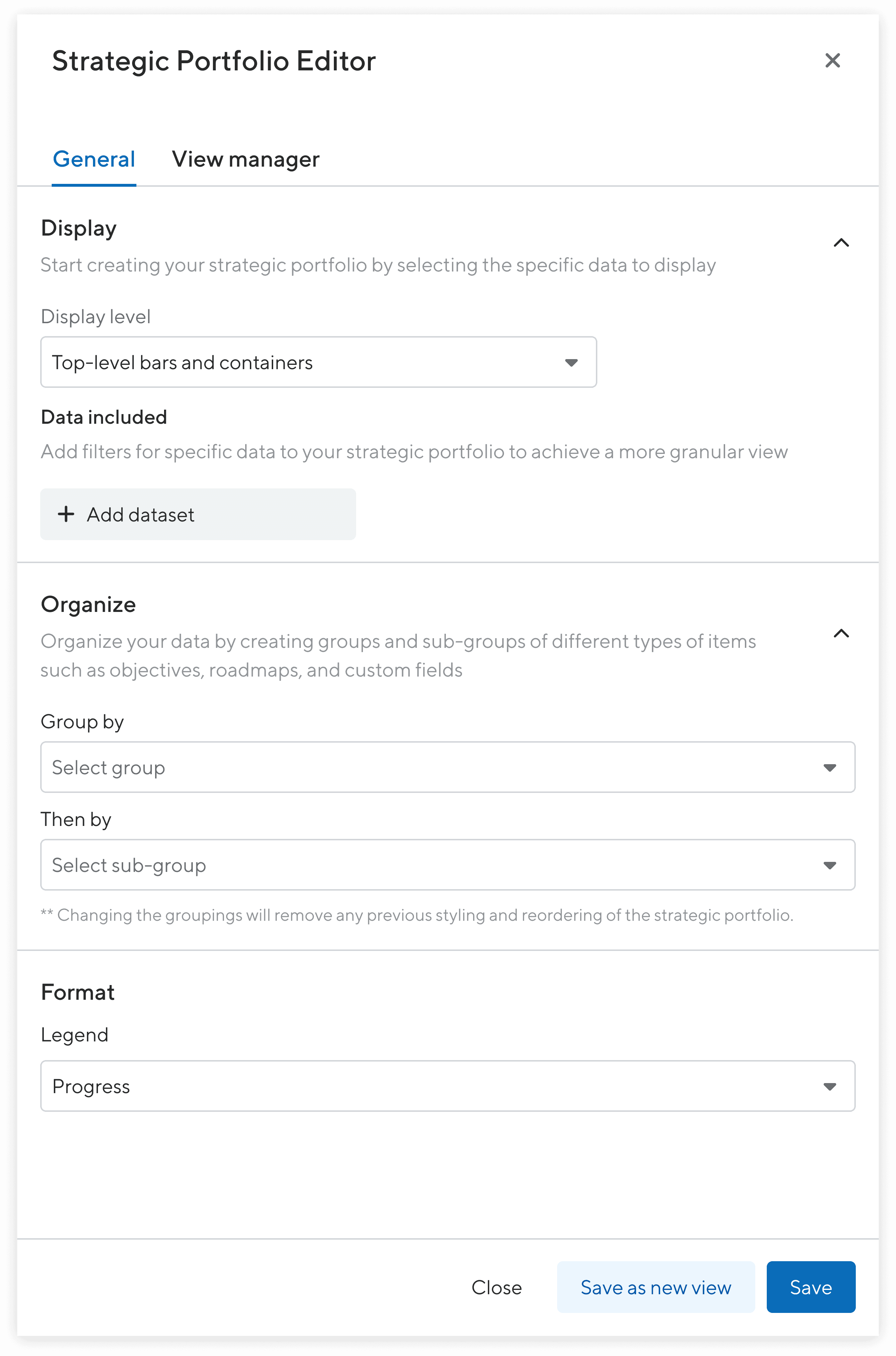
Task: Click the Display section heading
Action: 79,228
